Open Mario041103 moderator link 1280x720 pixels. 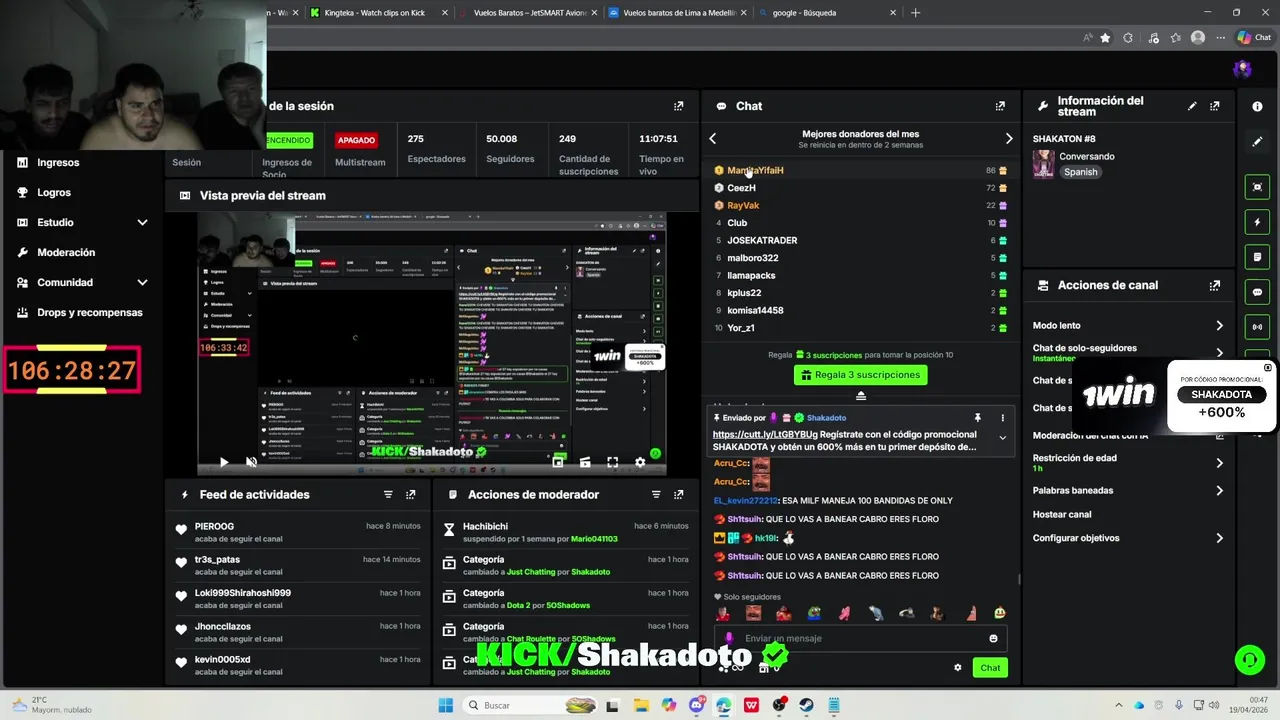click(x=594, y=539)
